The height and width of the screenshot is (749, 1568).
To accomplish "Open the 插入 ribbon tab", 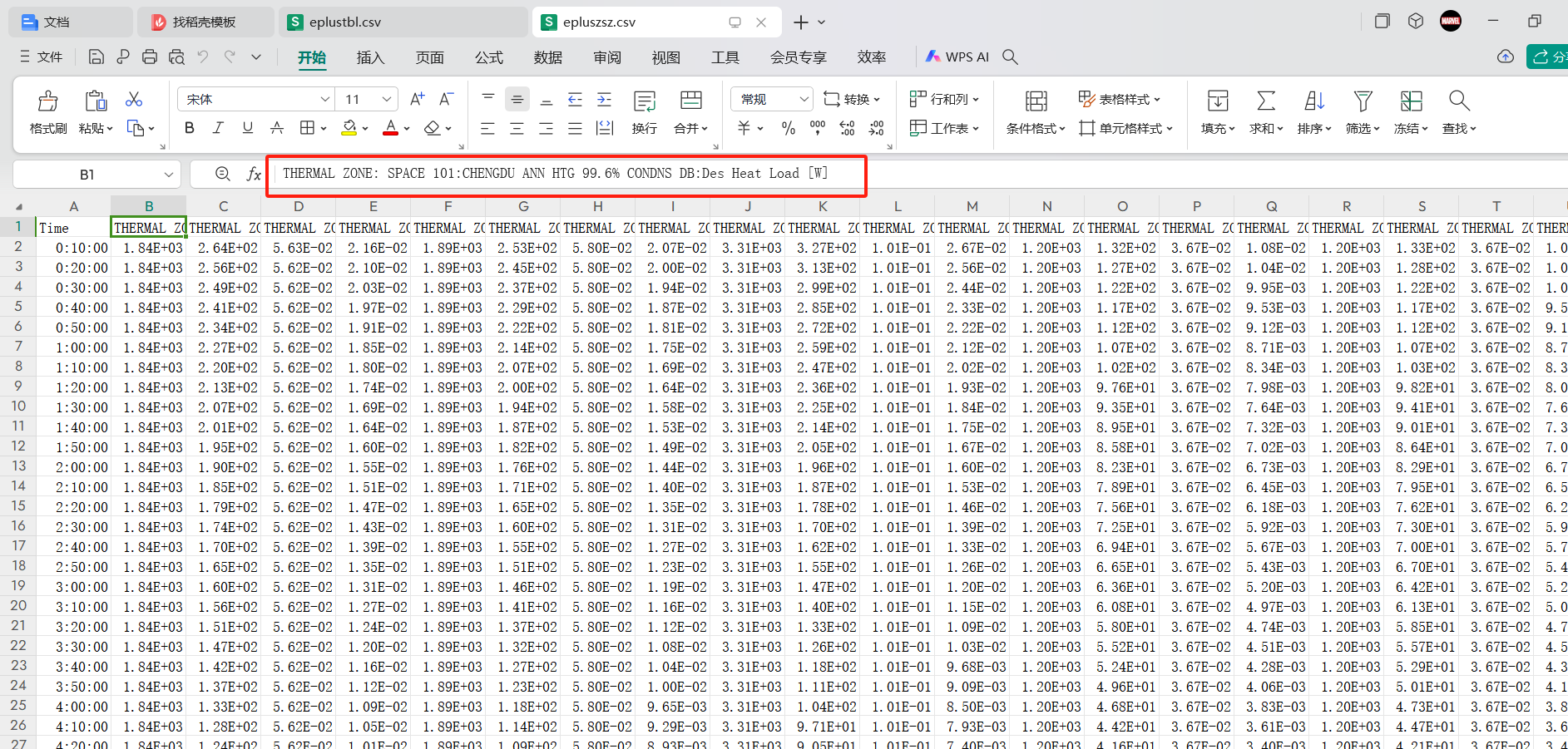I will [x=370, y=57].
